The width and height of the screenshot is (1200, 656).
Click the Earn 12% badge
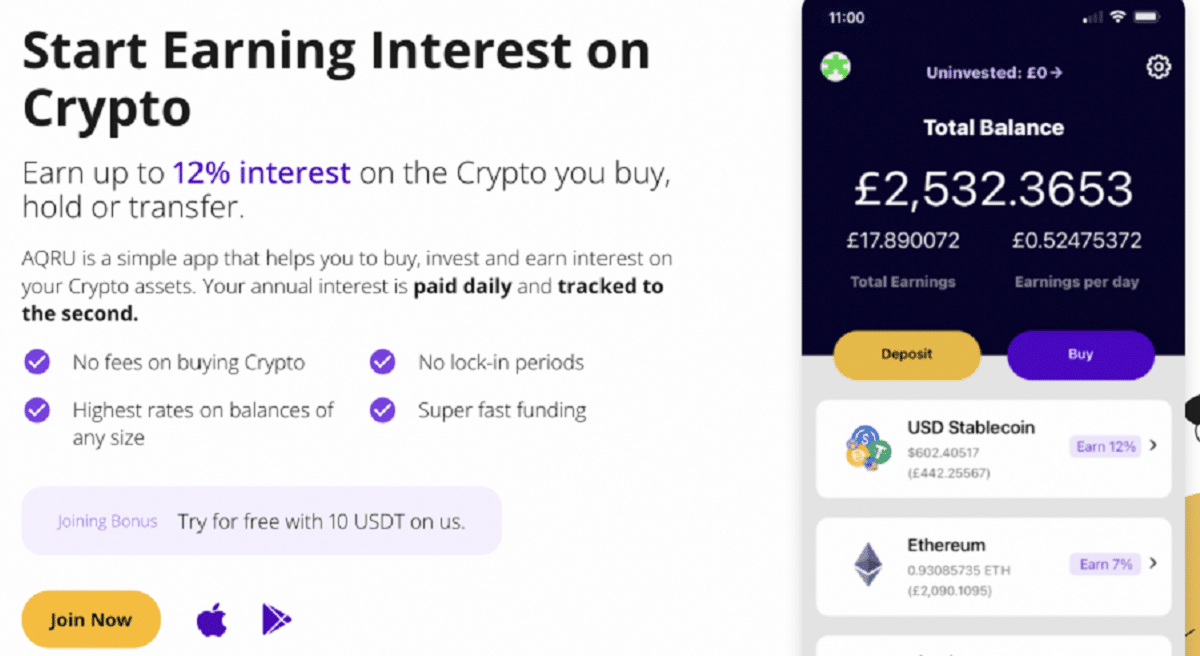click(1106, 447)
